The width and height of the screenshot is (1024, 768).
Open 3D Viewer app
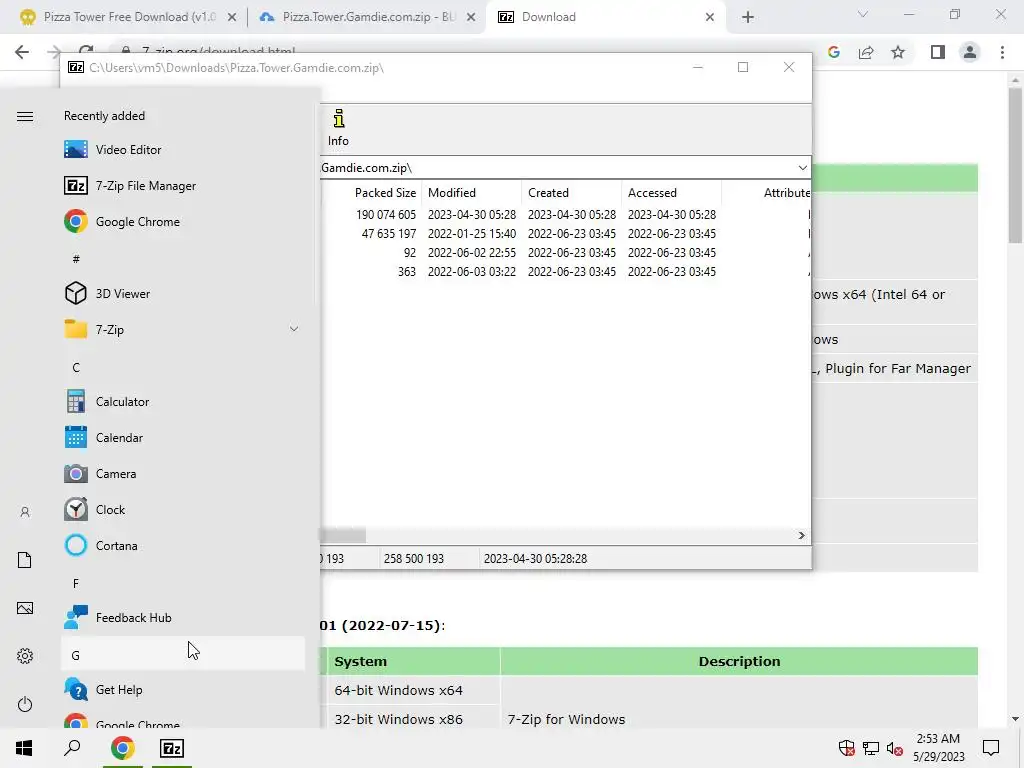point(183,293)
